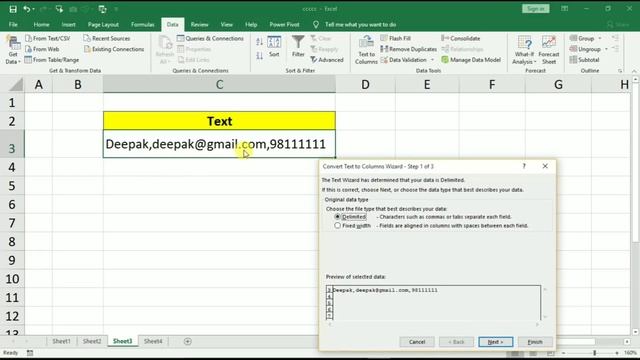This screenshot has width=640, height=360.
Task: Open the Data Validation button
Action: pyautogui.click(x=404, y=60)
